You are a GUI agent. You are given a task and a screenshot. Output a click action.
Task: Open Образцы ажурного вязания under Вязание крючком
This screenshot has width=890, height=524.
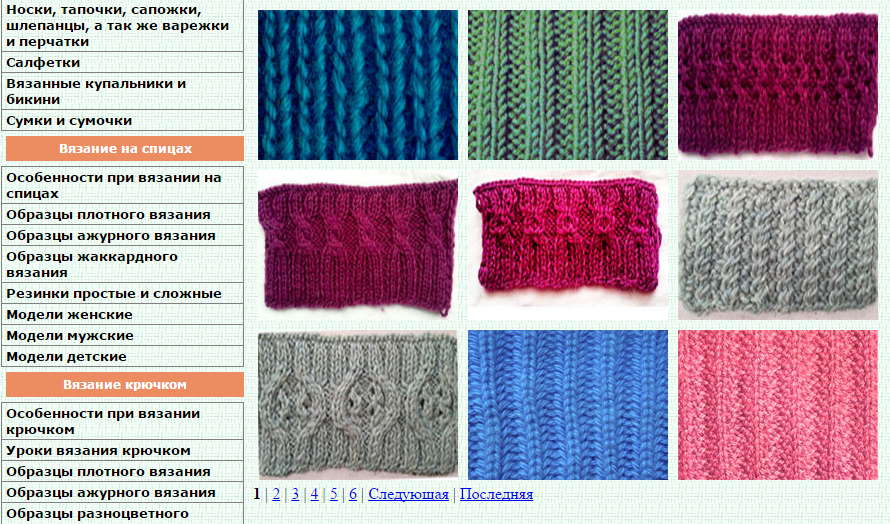coord(123,493)
